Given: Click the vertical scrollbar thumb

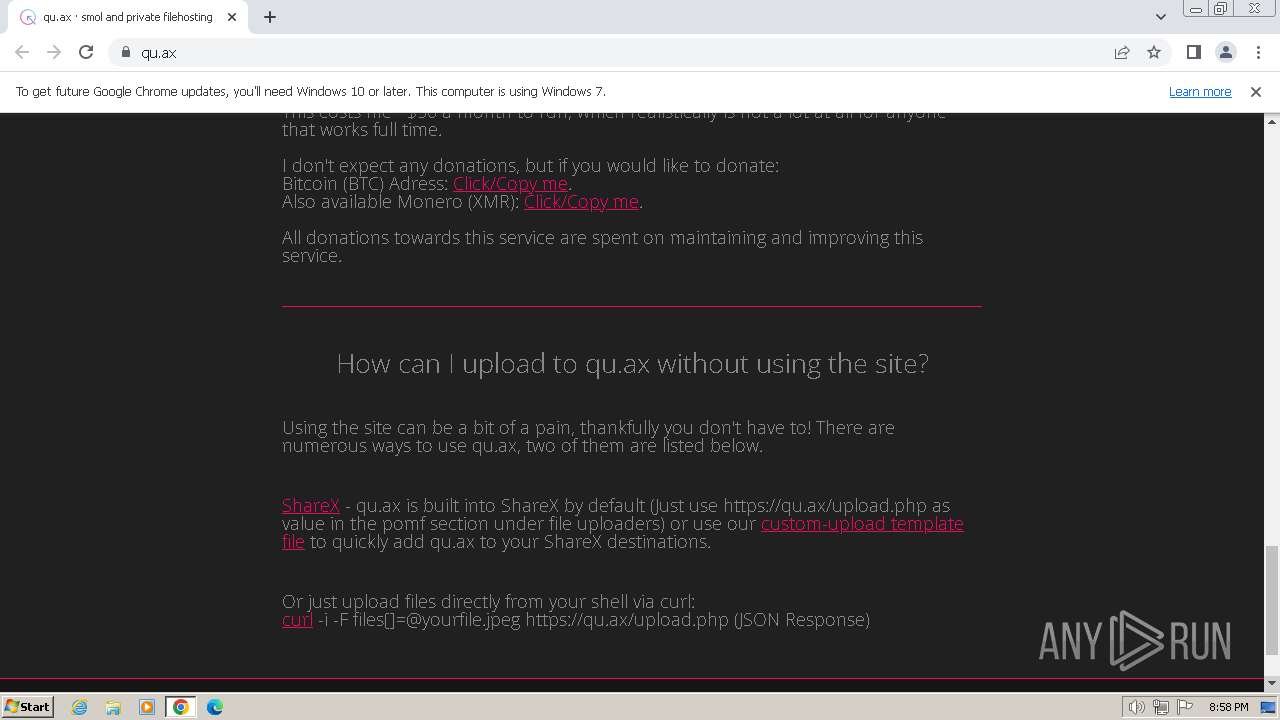Looking at the screenshot, I should pos(1272,600).
